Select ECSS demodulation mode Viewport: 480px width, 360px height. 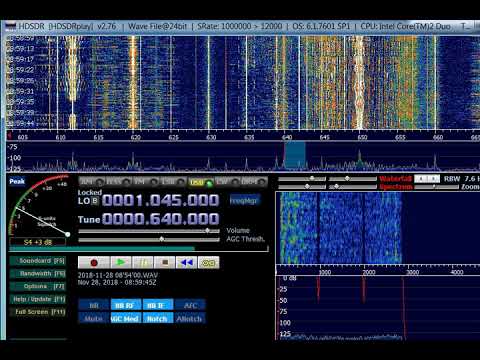[118, 182]
